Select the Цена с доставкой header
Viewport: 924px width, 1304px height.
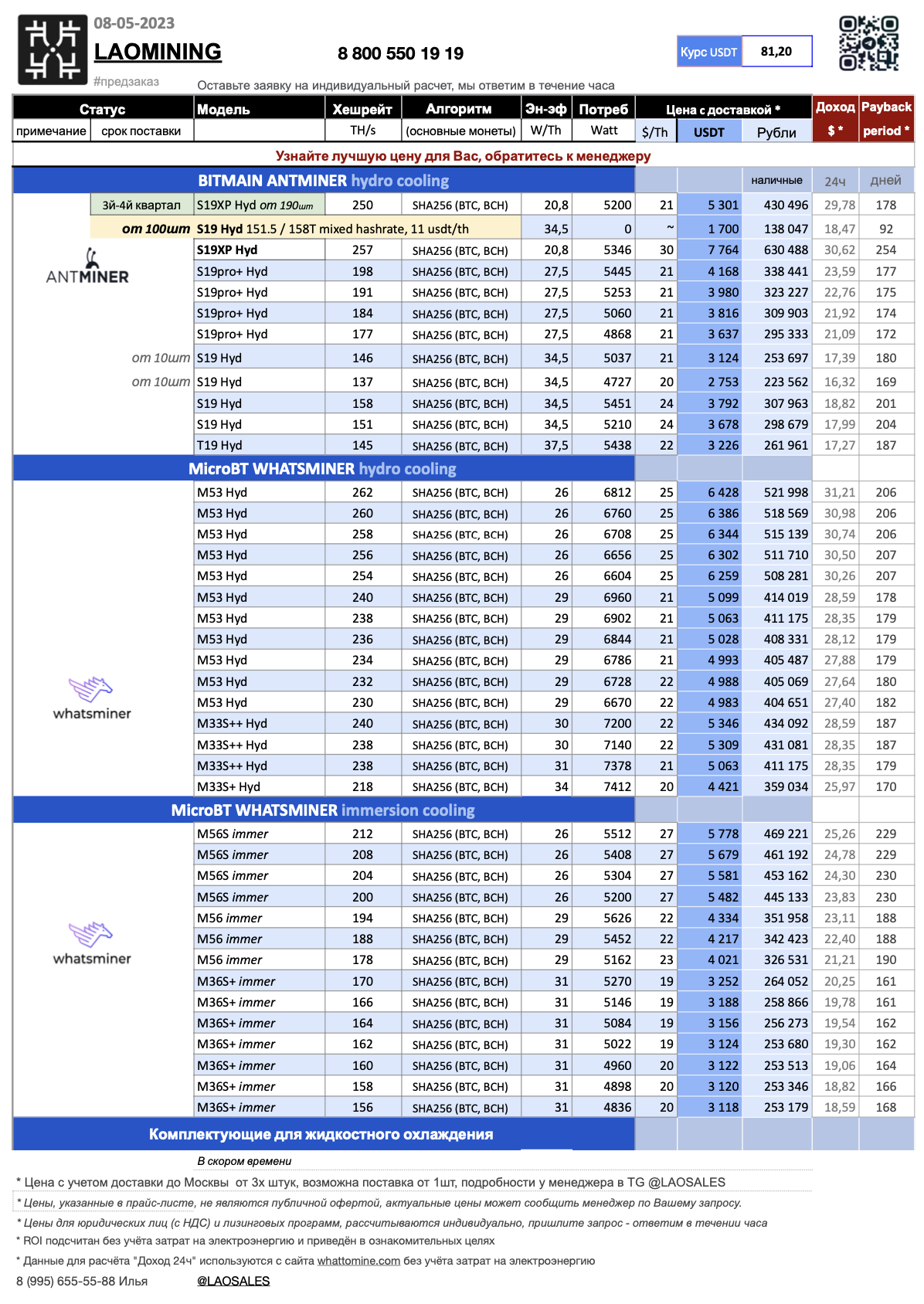click(x=723, y=109)
